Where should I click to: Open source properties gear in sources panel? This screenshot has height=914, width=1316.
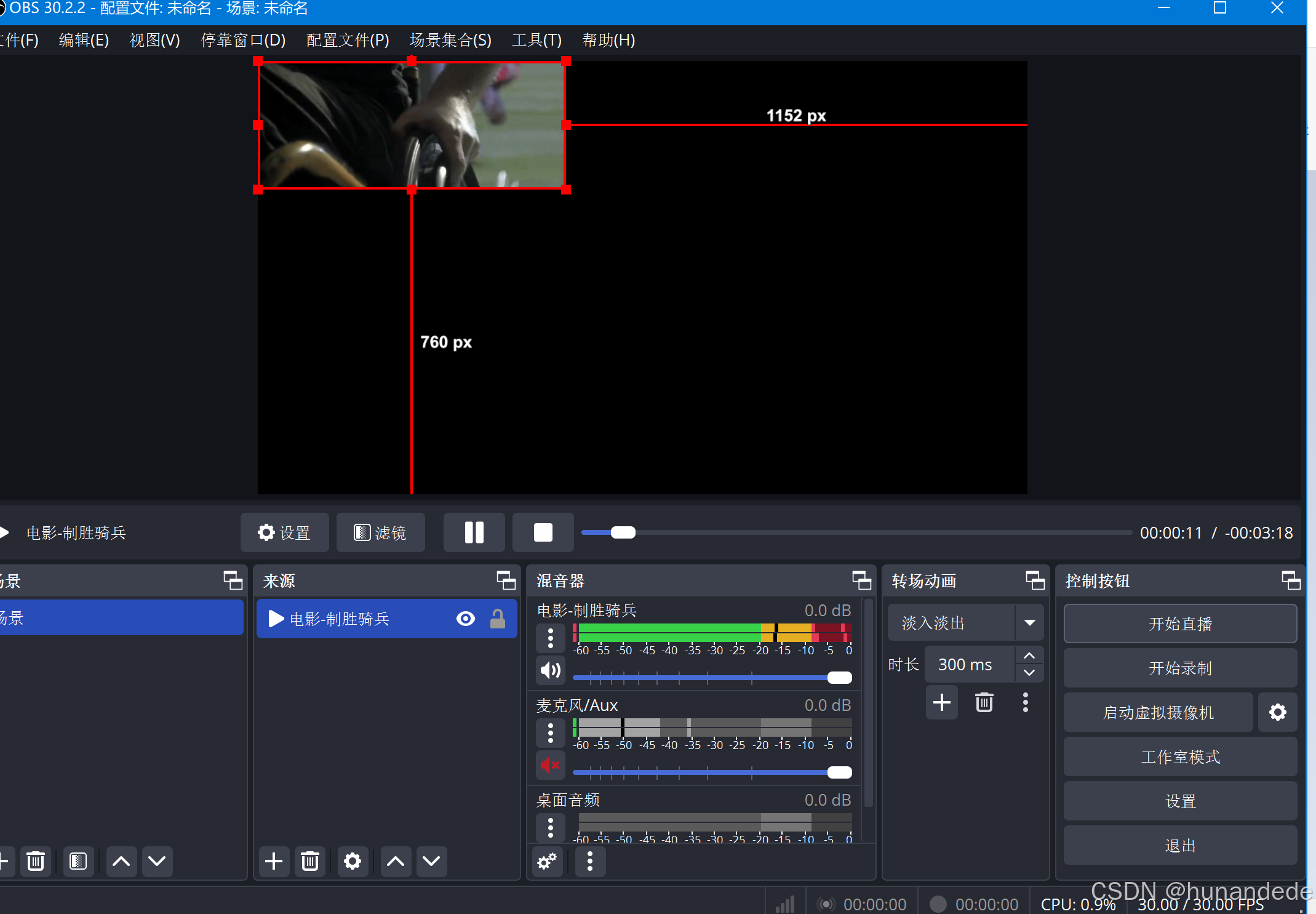[352, 861]
